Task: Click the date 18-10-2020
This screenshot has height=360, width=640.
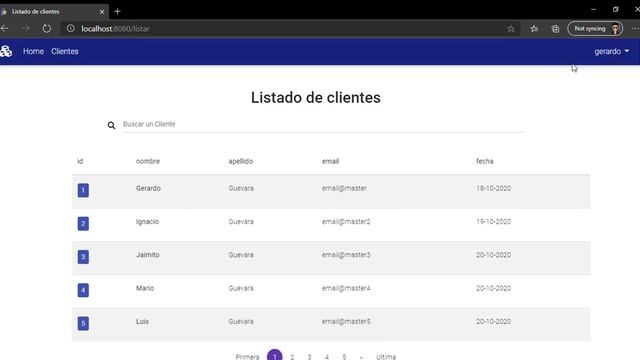Action: [493, 188]
